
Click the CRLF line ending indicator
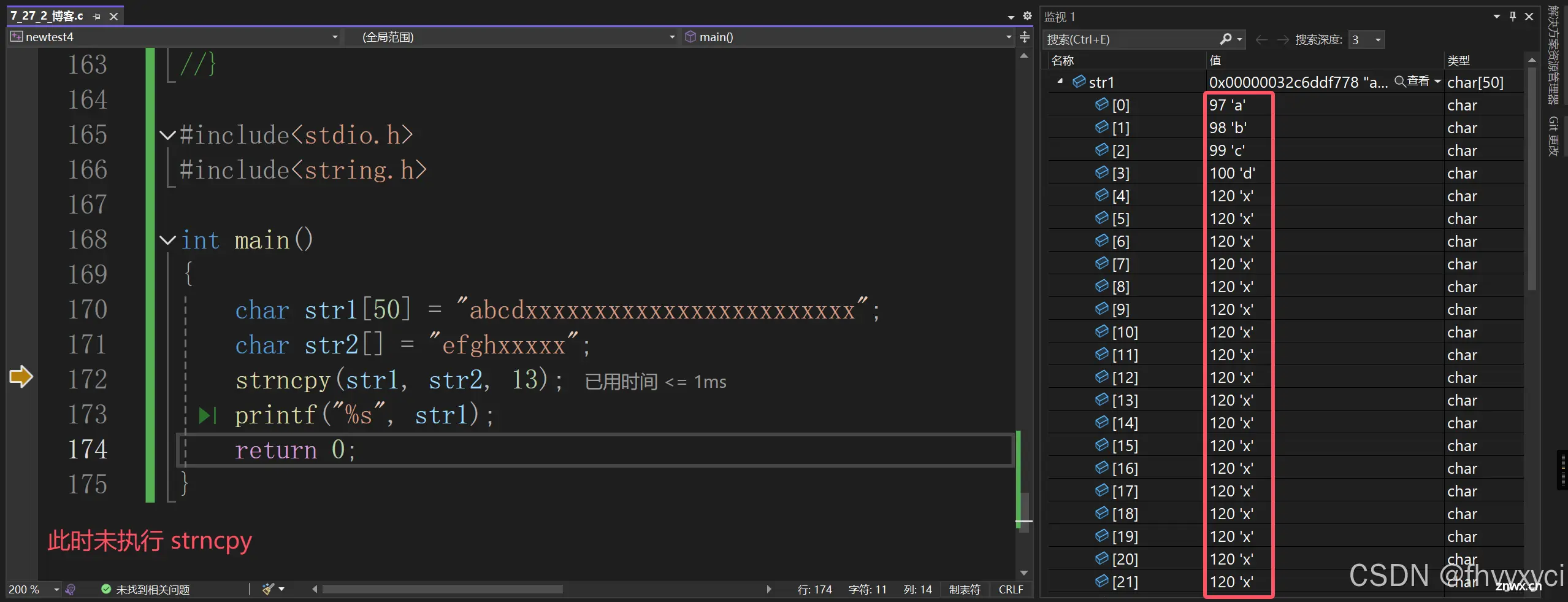pos(1011,590)
